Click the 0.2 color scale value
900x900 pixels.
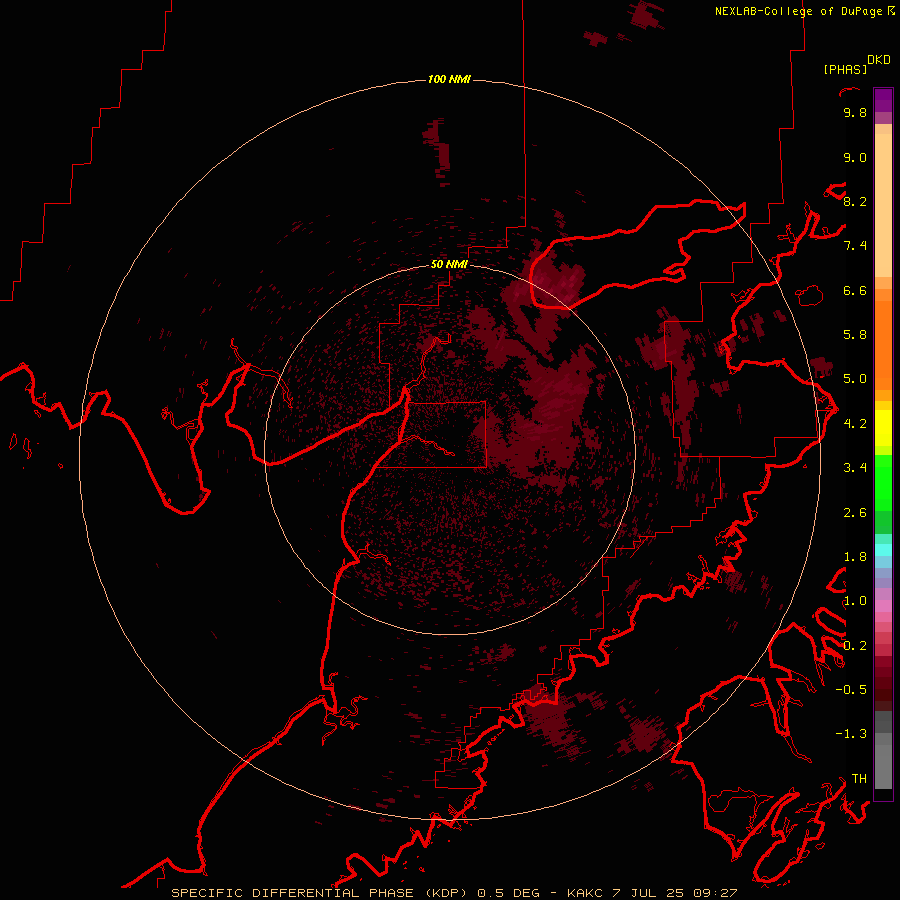click(x=855, y=646)
